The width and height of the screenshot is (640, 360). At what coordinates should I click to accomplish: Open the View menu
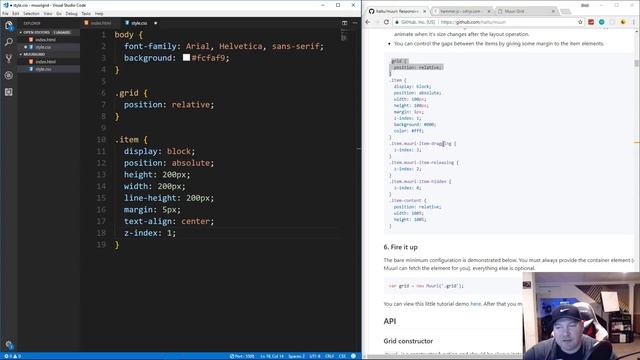[x=48, y=13]
